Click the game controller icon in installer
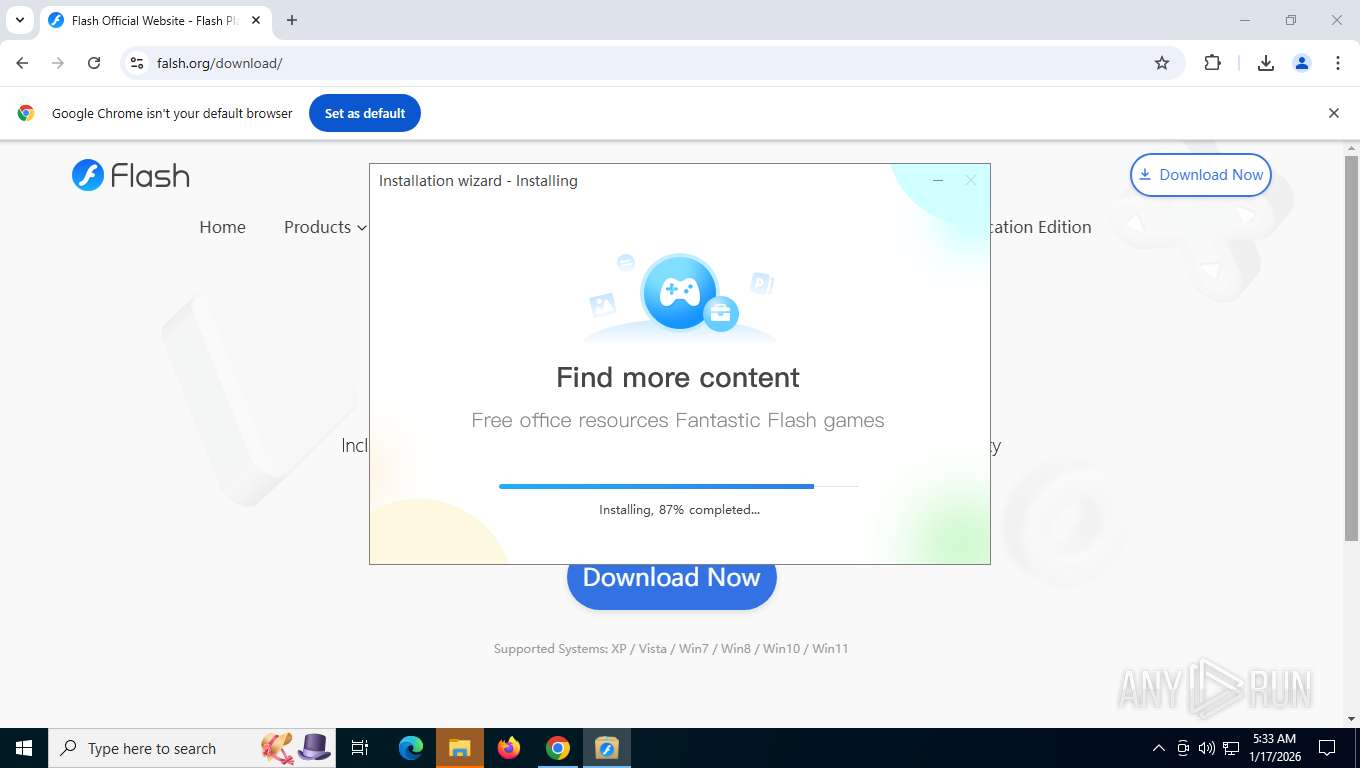 tap(680, 293)
